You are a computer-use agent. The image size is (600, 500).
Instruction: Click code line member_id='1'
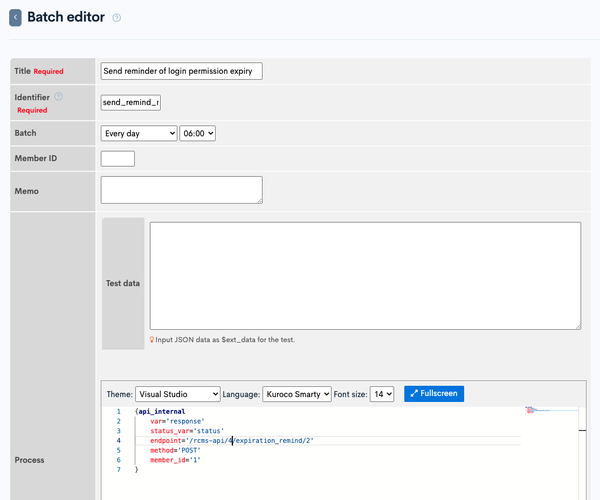pos(175,460)
